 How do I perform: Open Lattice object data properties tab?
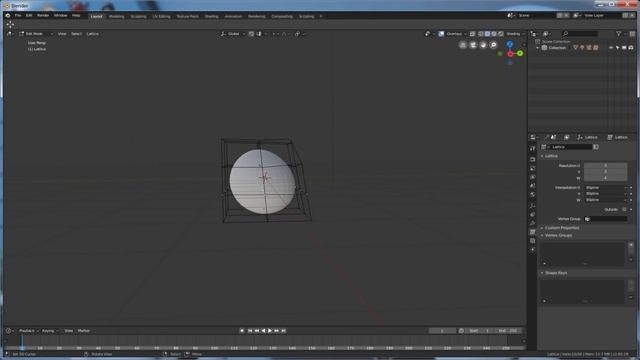533,232
